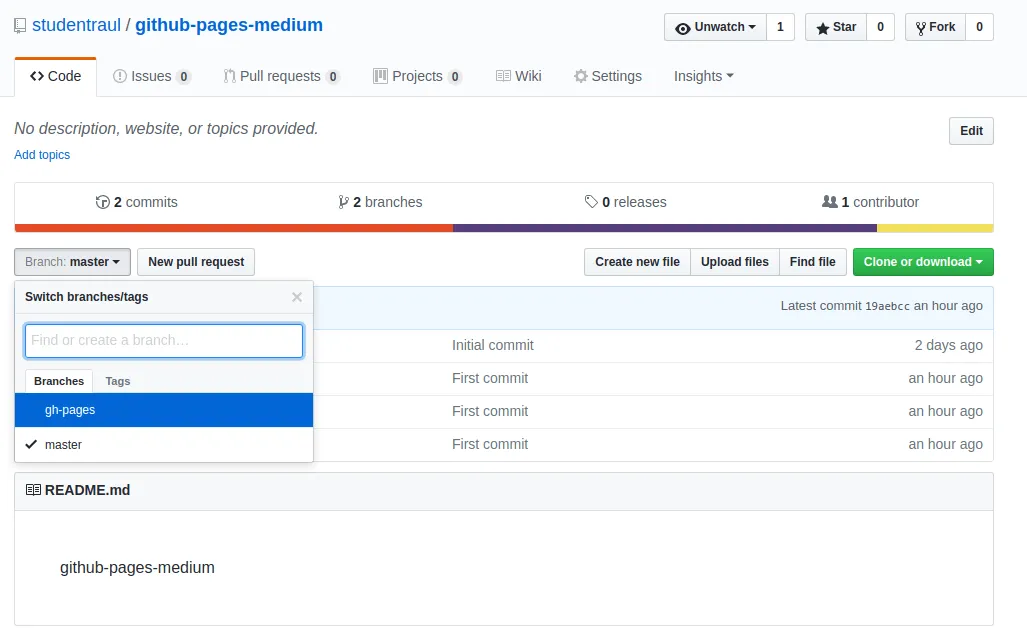
Task: Click the Projects board icon
Action: click(380, 76)
